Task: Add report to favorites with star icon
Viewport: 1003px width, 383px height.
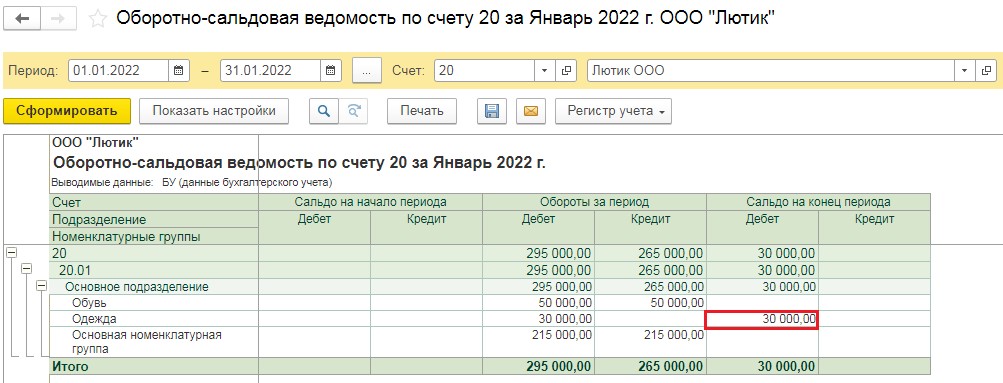Action: tap(97, 19)
